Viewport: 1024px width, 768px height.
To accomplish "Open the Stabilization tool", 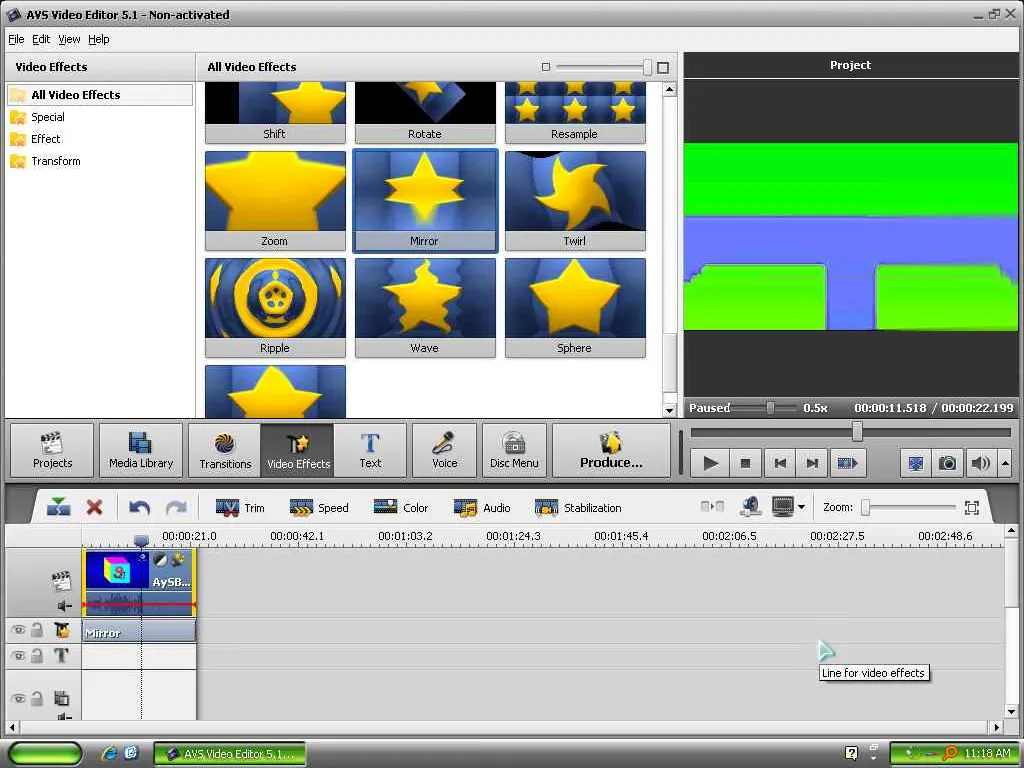I will coord(578,507).
